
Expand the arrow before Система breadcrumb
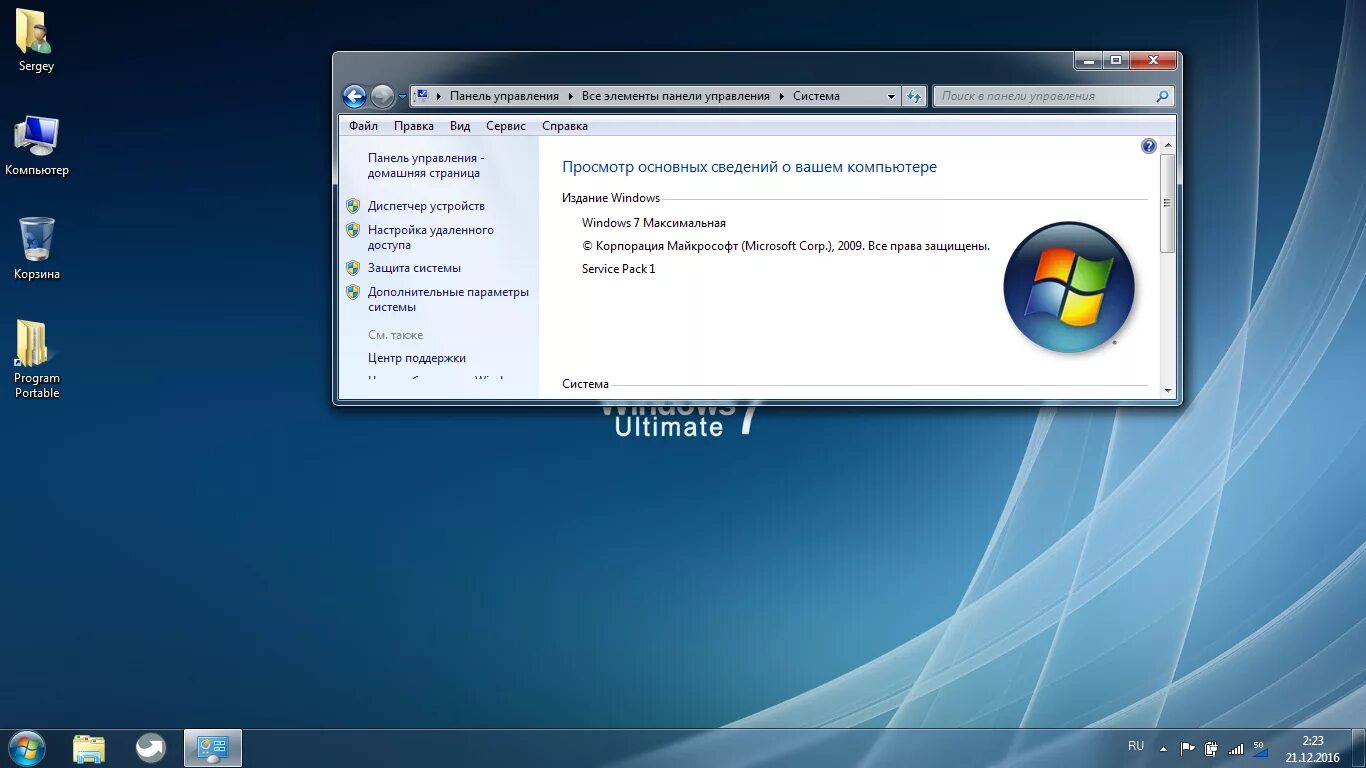[x=782, y=96]
